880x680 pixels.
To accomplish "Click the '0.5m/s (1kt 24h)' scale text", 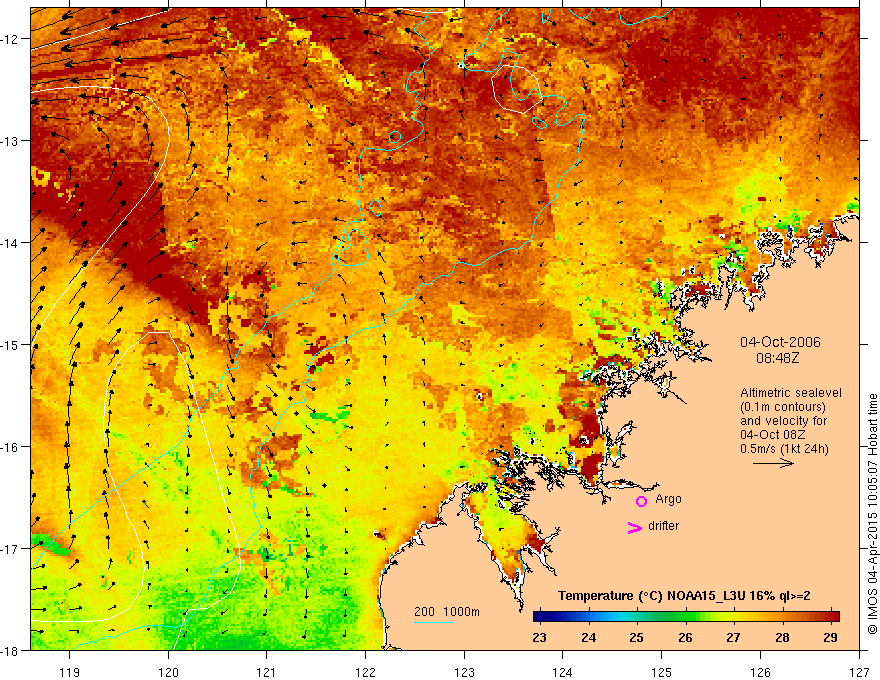I will 784,449.
